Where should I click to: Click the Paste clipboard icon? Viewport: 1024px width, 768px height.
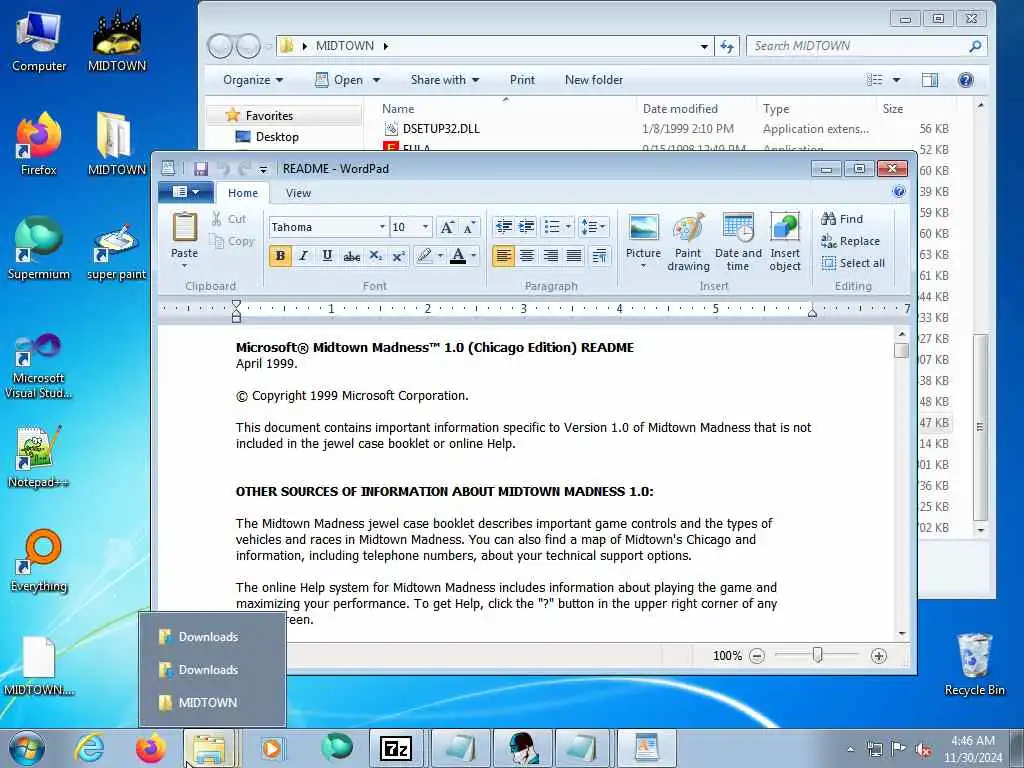(184, 228)
